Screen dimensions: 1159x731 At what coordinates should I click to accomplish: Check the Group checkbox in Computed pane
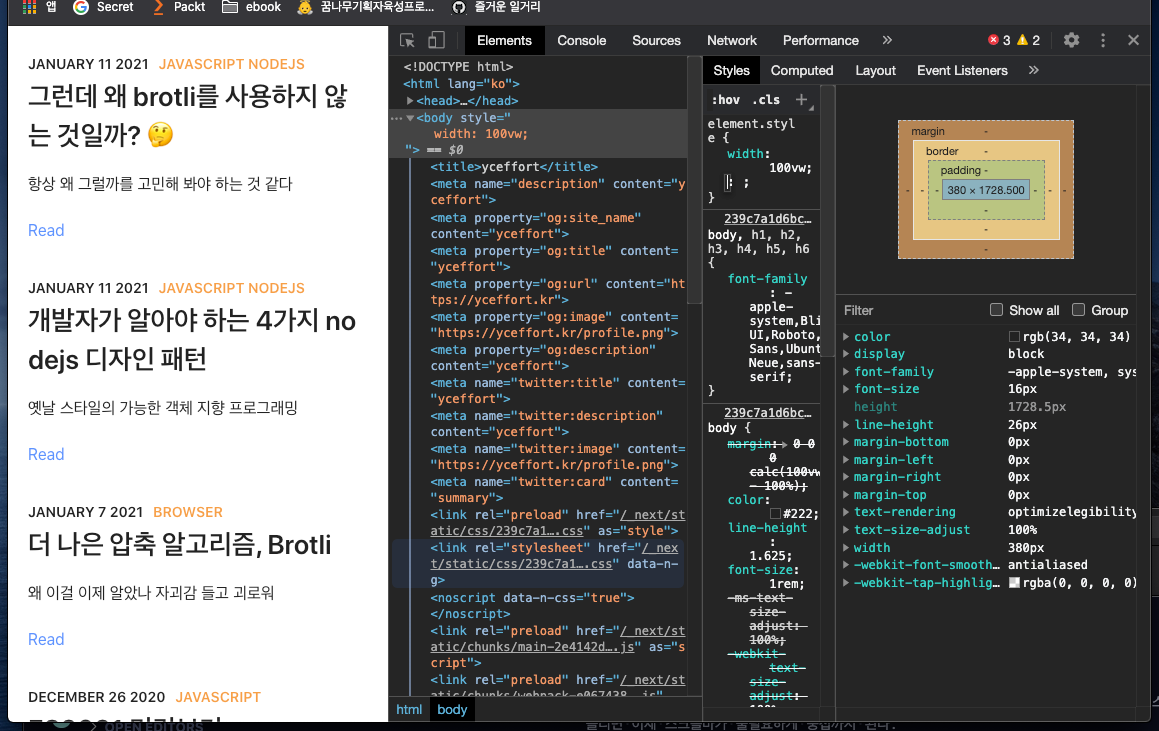[x=1078, y=310]
